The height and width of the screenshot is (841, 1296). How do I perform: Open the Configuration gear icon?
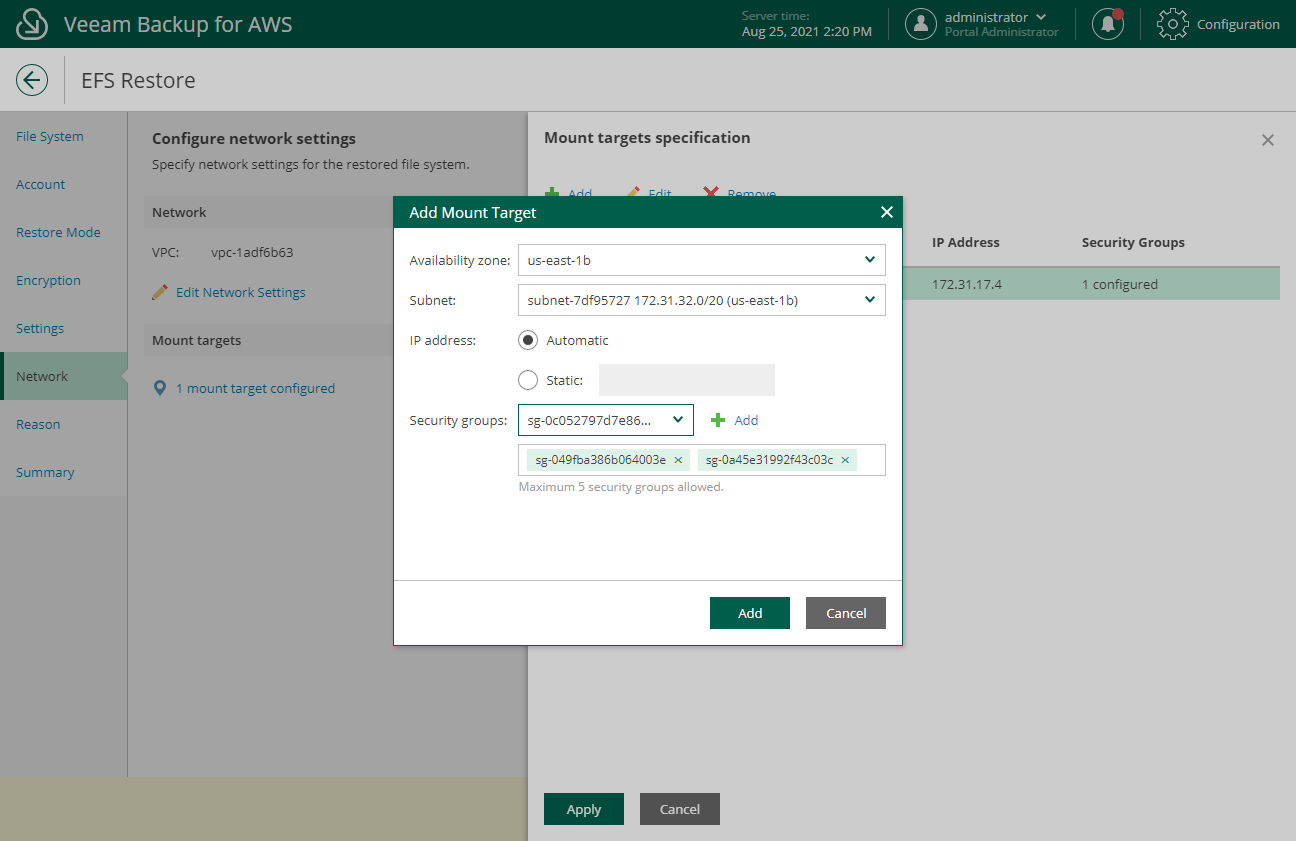(x=1172, y=24)
